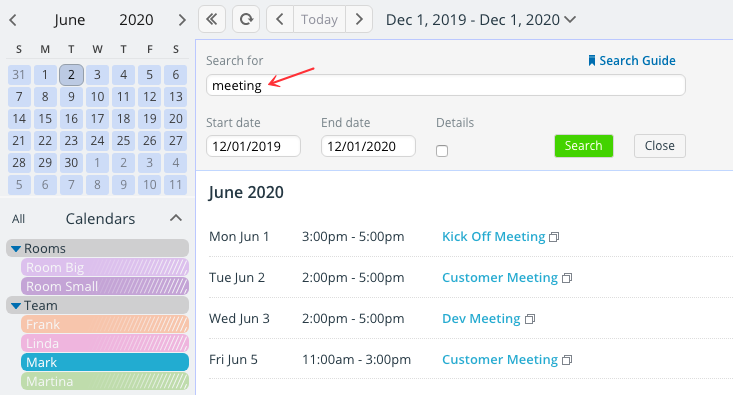
Task: Collapse the Team calendar group
Action: click(x=16, y=306)
